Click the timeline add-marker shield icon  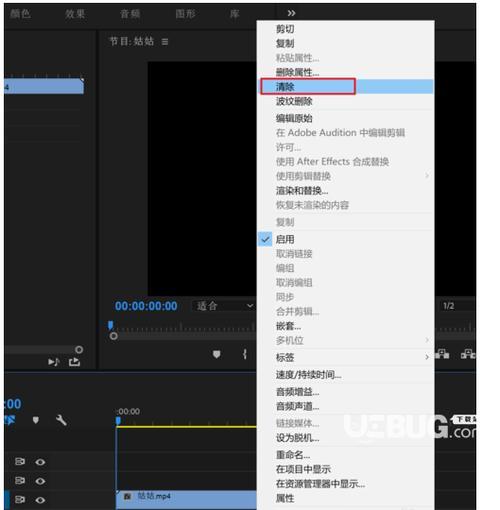[x=36, y=420]
